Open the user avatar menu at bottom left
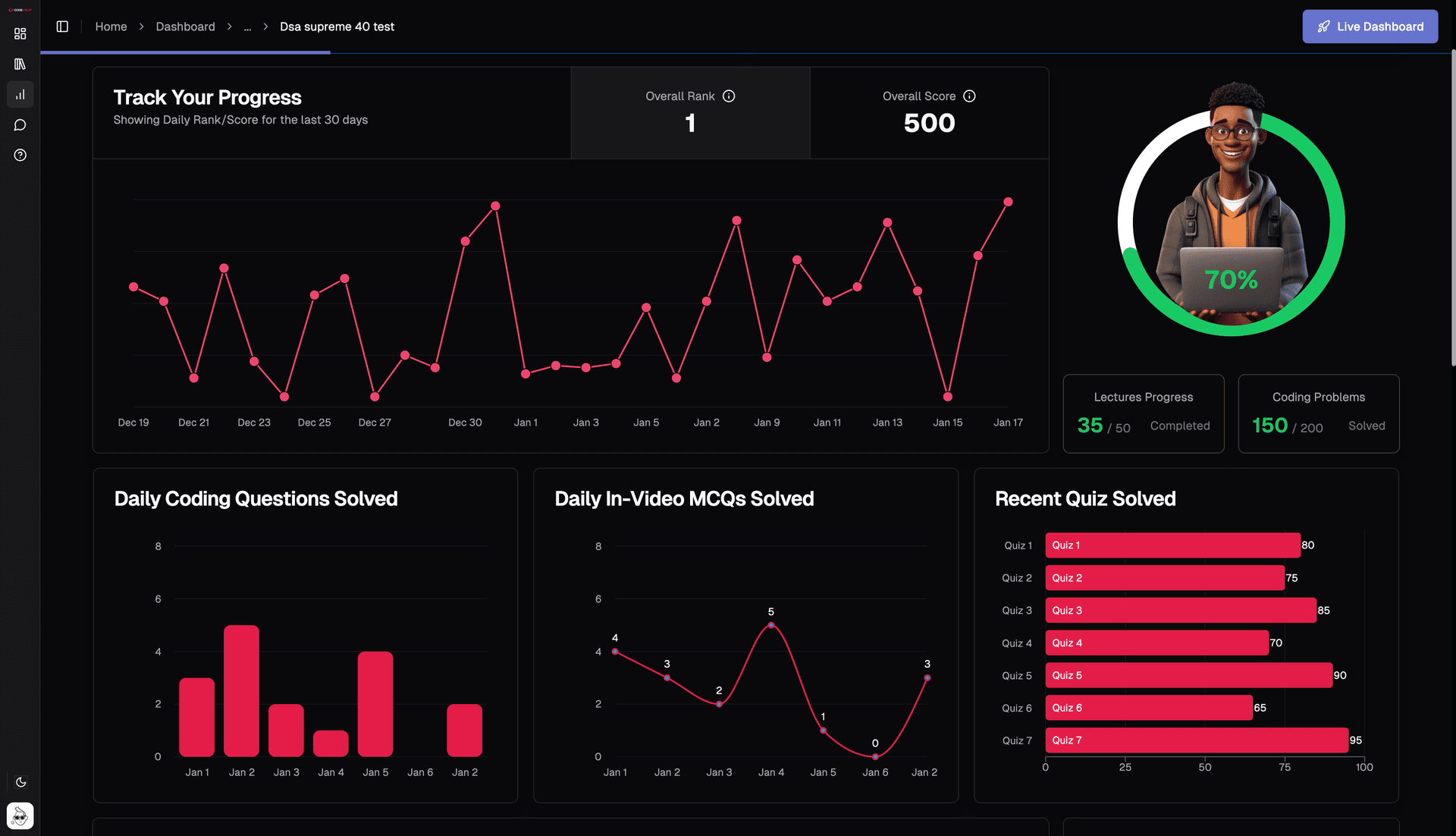1456x836 pixels. 20,816
